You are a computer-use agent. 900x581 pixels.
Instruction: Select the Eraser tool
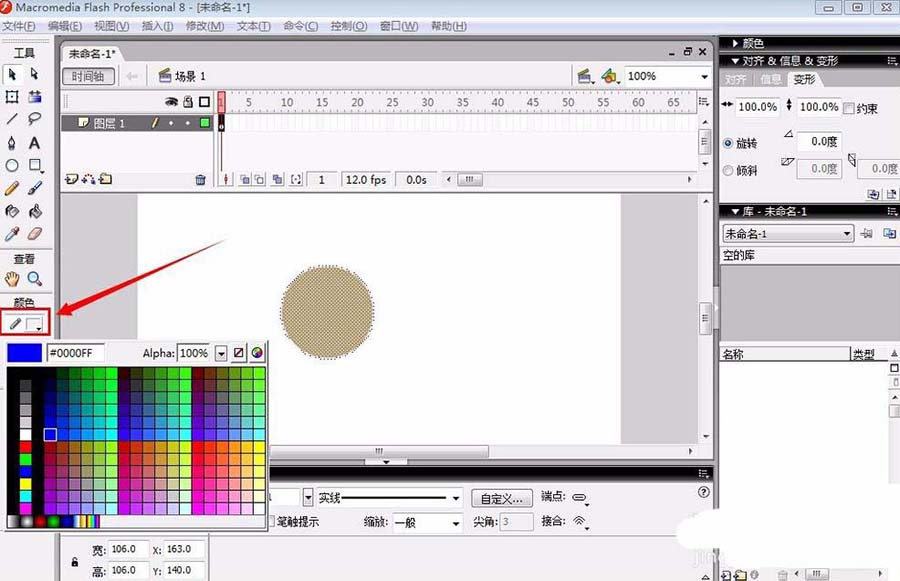(35, 234)
